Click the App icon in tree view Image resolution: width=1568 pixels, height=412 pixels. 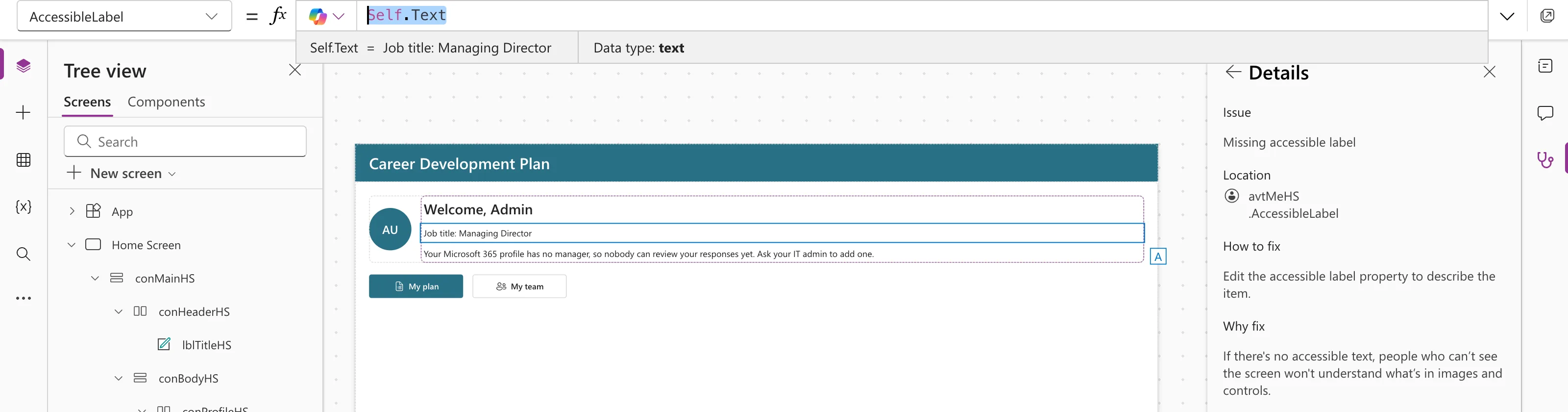point(93,211)
